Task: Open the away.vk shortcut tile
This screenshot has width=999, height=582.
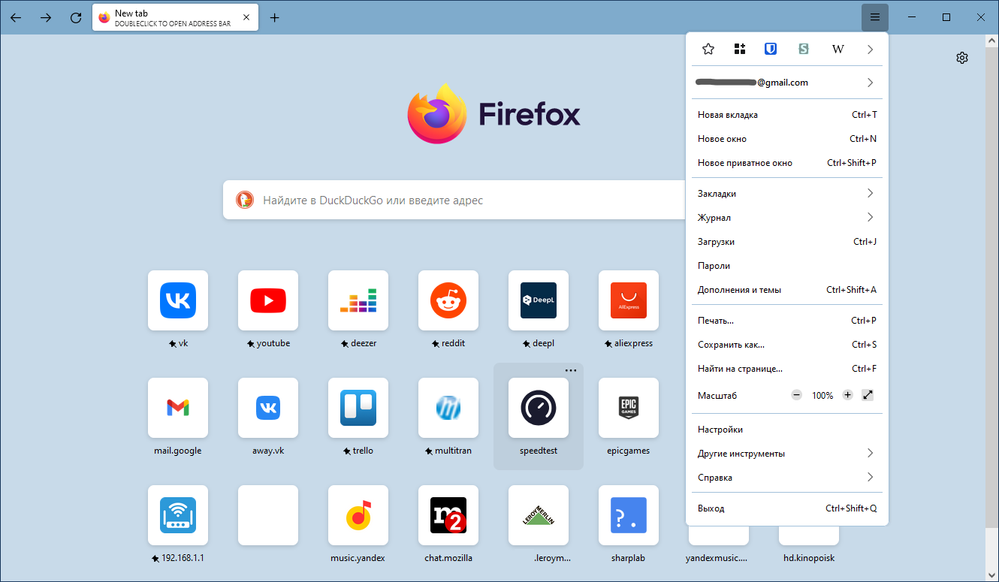Action: coord(268,408)
